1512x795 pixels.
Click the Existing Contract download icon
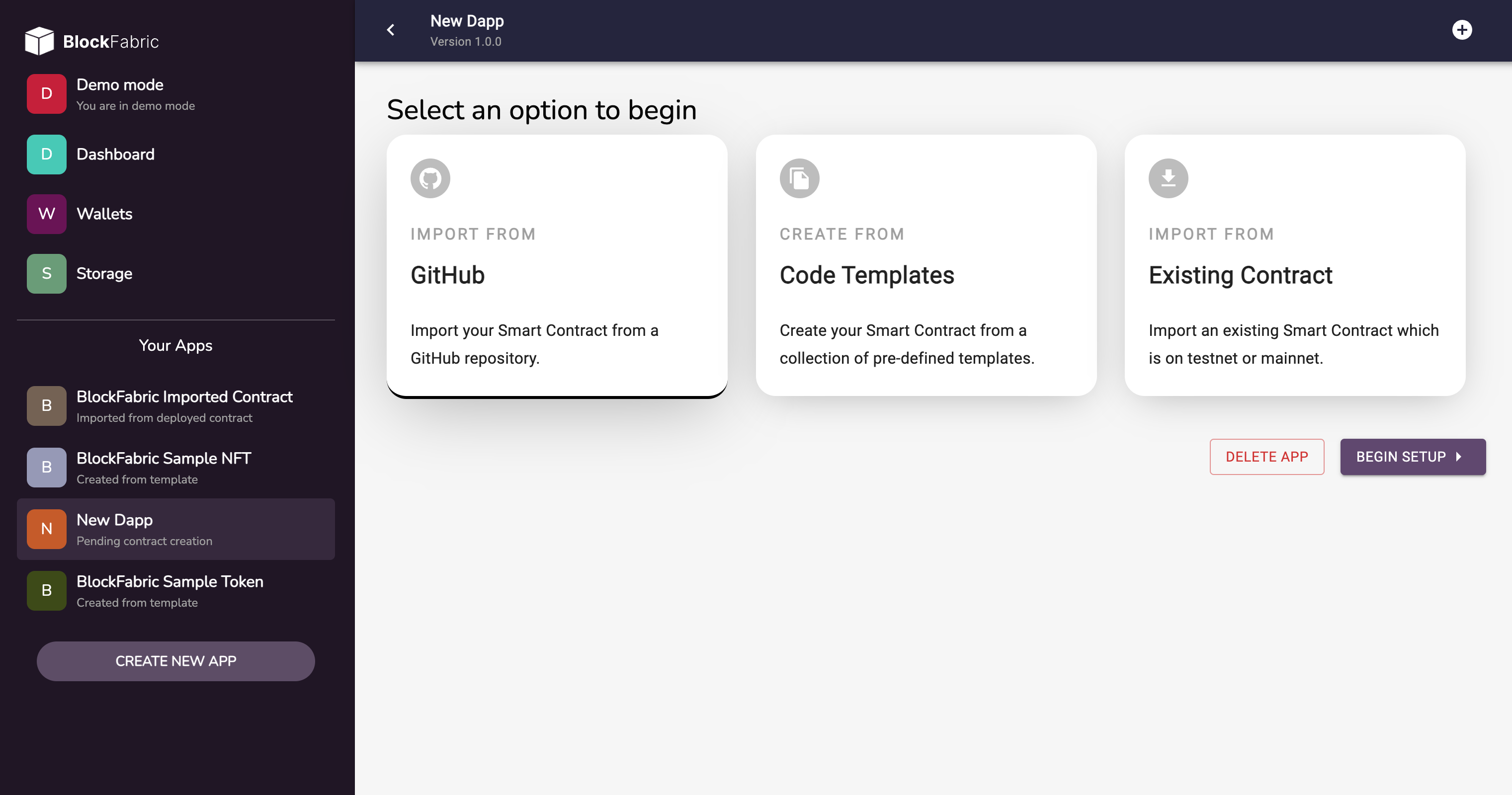(x=1168, y=178)
